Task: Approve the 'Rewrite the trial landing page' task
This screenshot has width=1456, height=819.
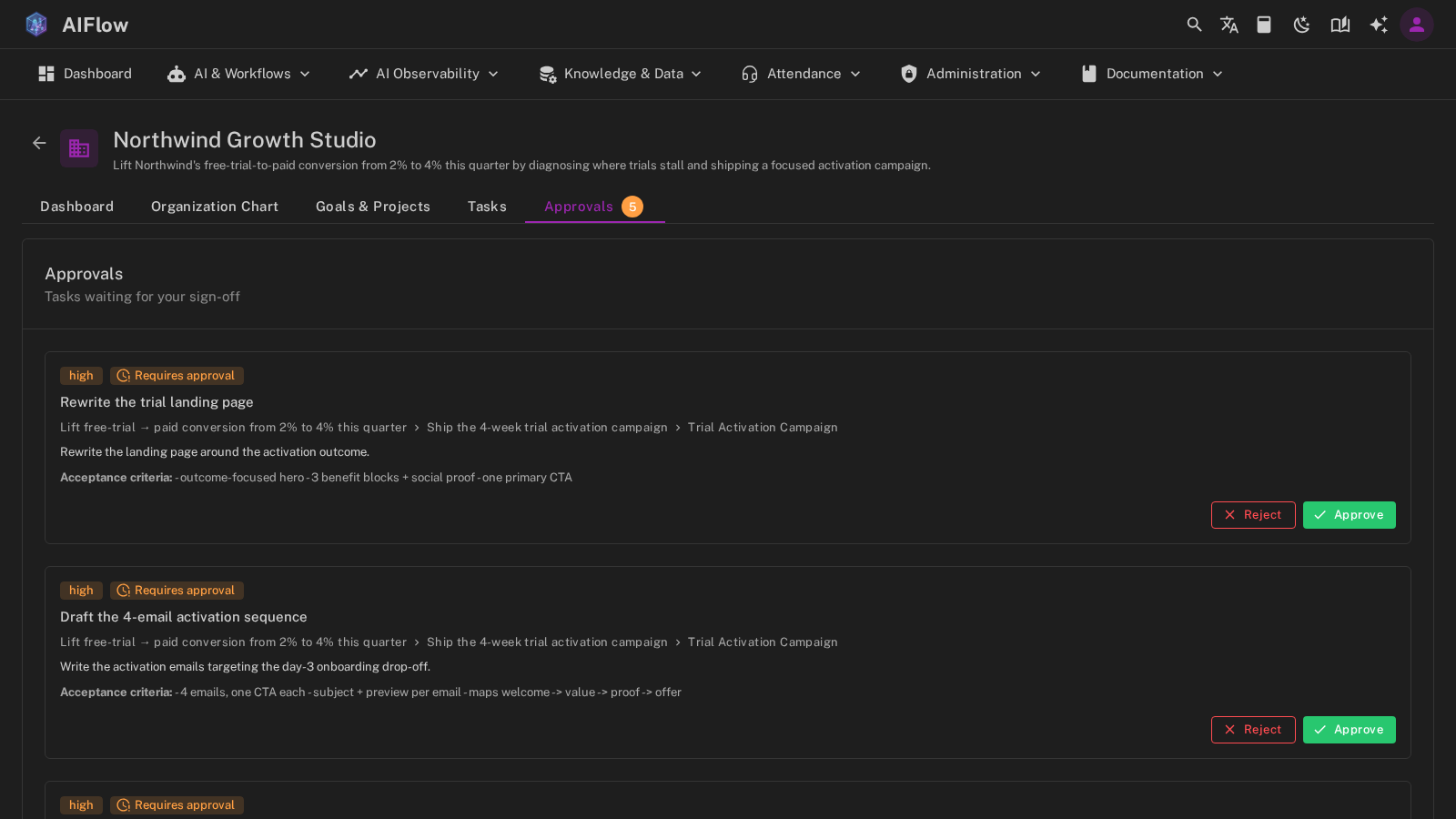Action: click(1350, 515)
